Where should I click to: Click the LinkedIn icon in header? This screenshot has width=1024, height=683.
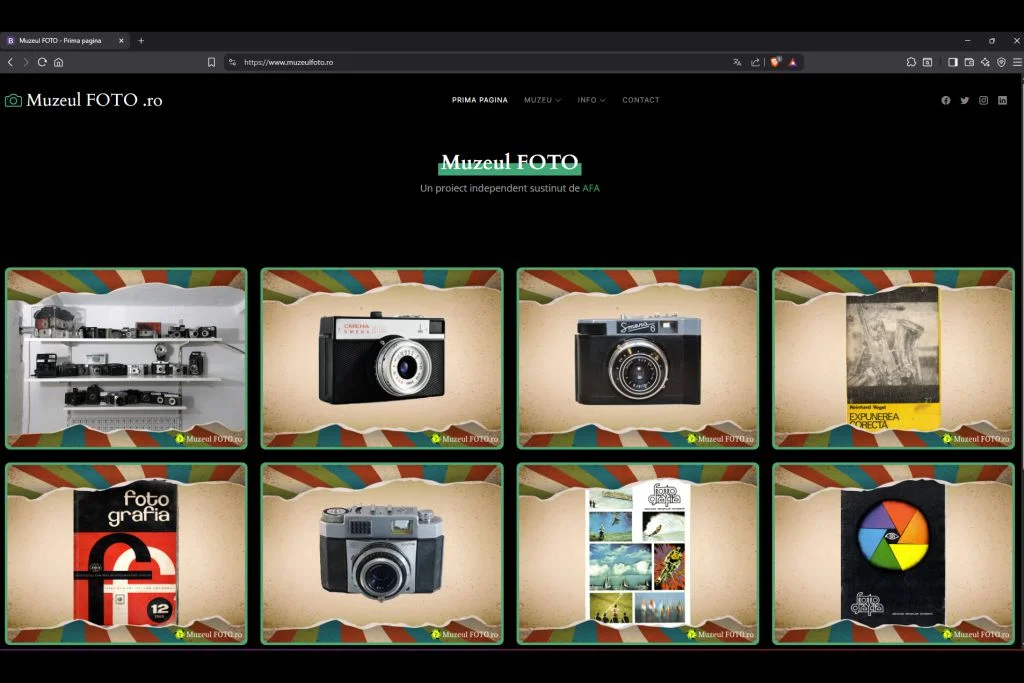click(x=1002, y=100)
